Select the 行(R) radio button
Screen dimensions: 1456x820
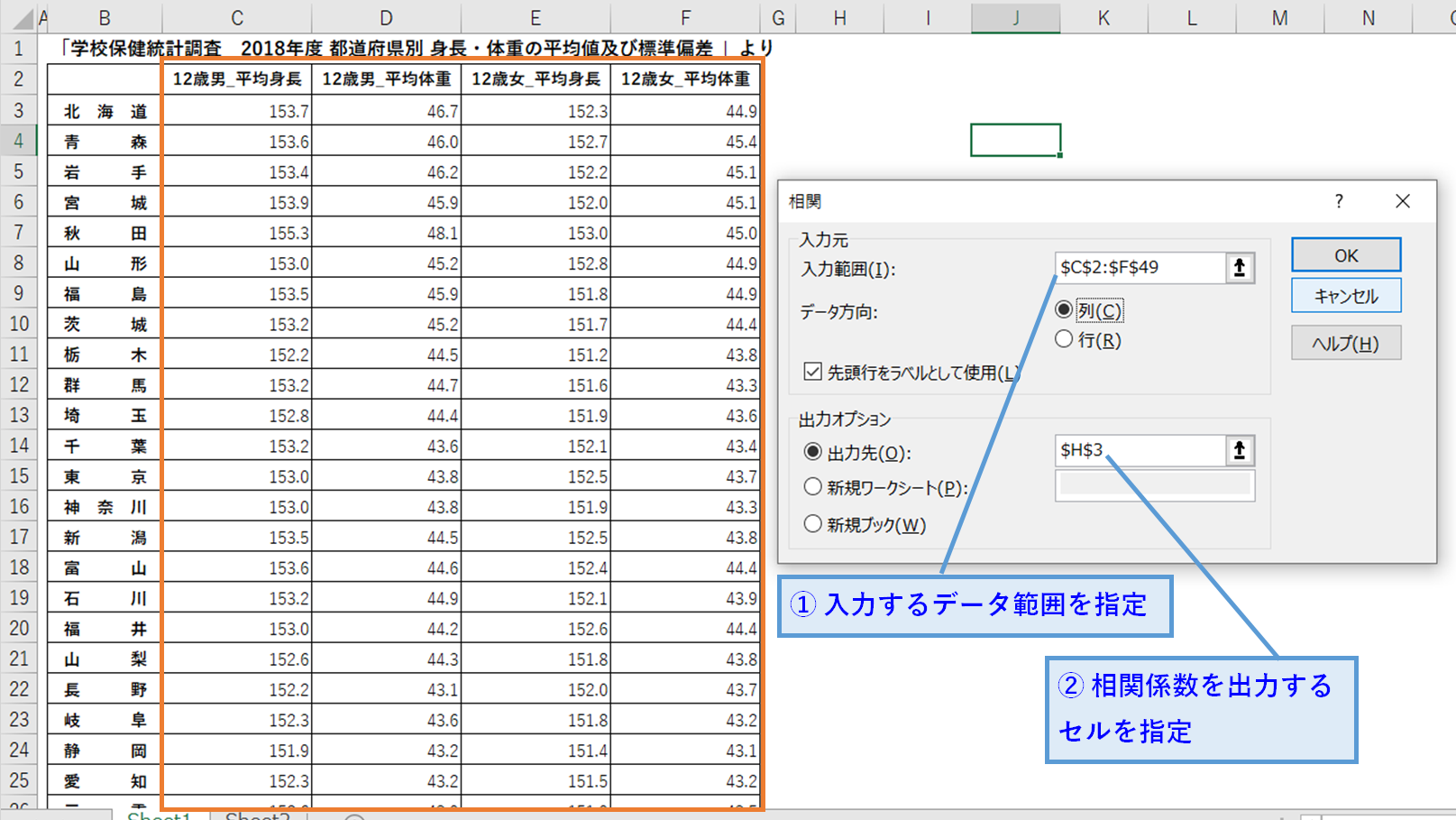click(1065, 339)
